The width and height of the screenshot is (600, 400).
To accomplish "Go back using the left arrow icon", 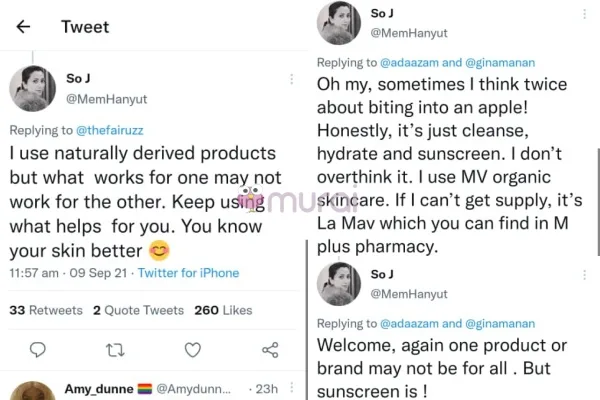I will [x=23, y=27].
